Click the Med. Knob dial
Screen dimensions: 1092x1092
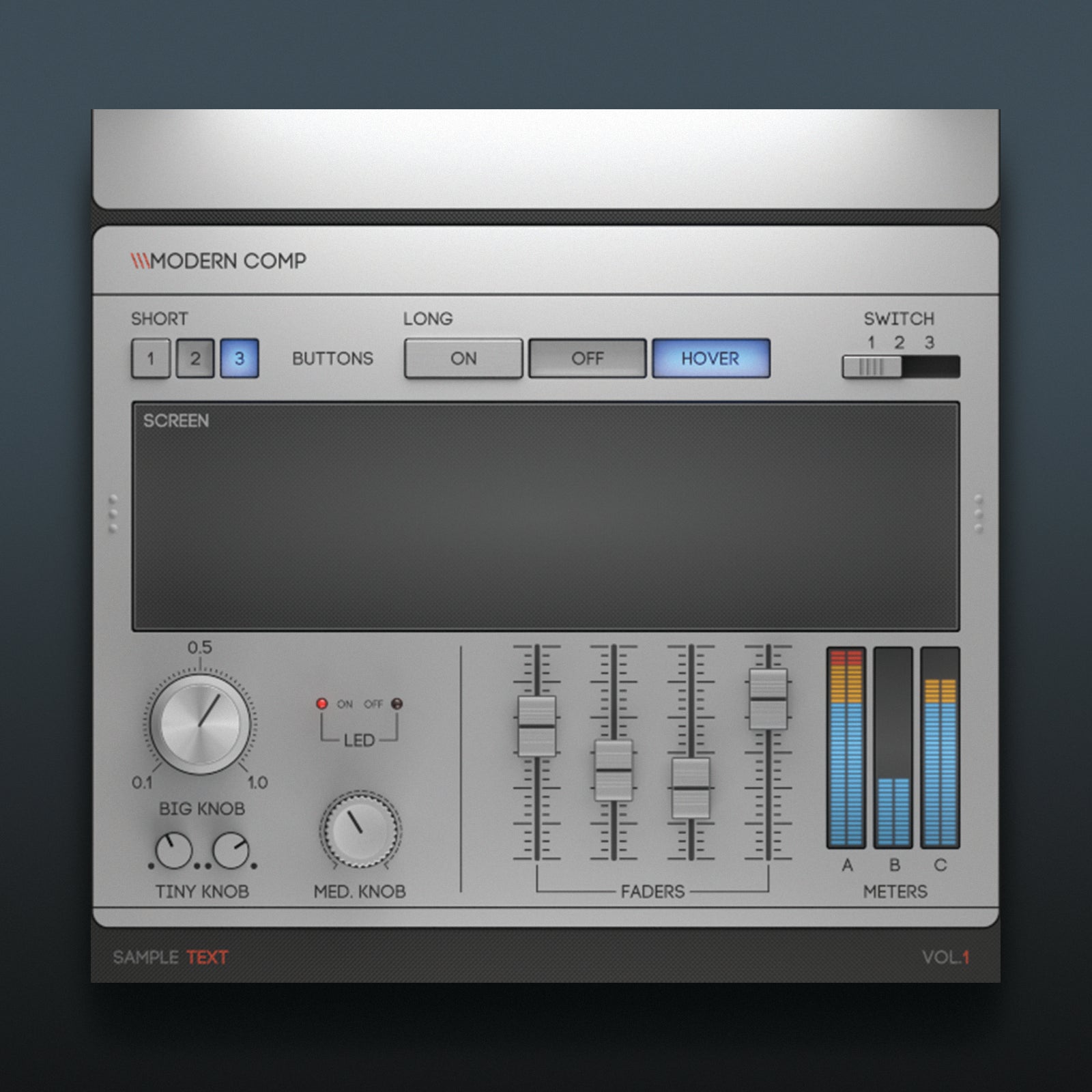pos(360,831)
